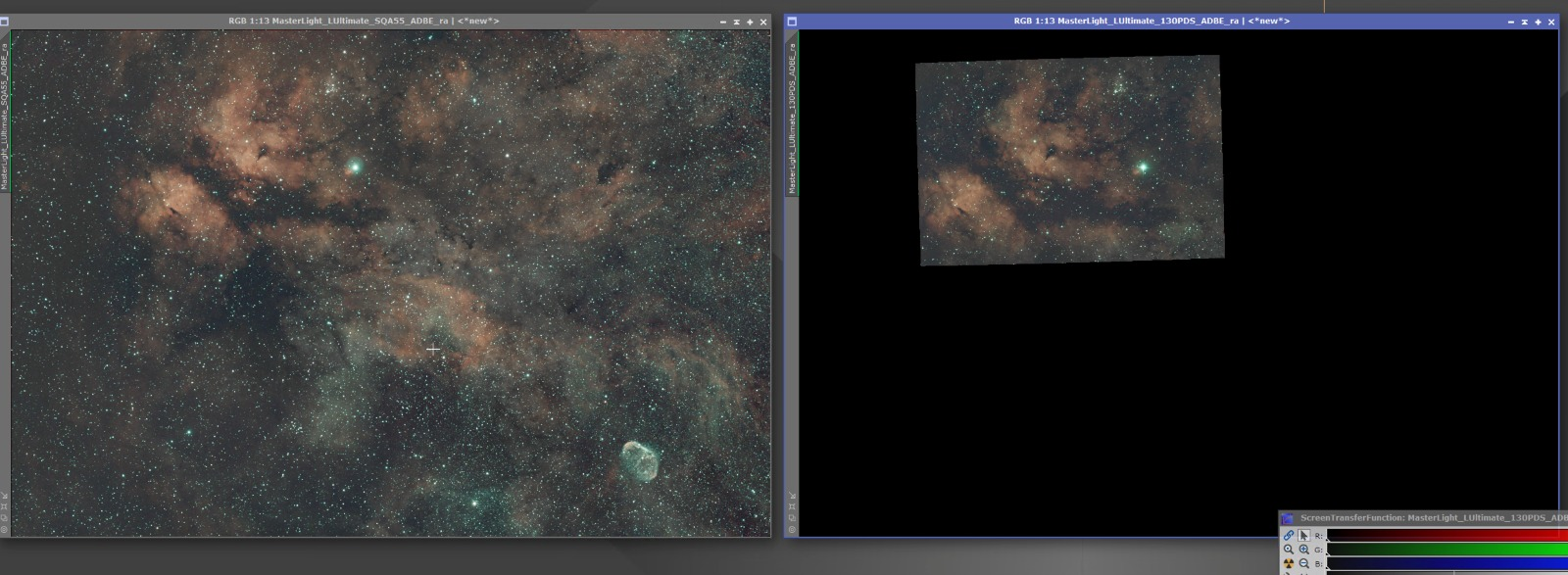Click the Crescent nebula in SQA55 image
The image size is (1568, 575).
(x=640, y=461)
